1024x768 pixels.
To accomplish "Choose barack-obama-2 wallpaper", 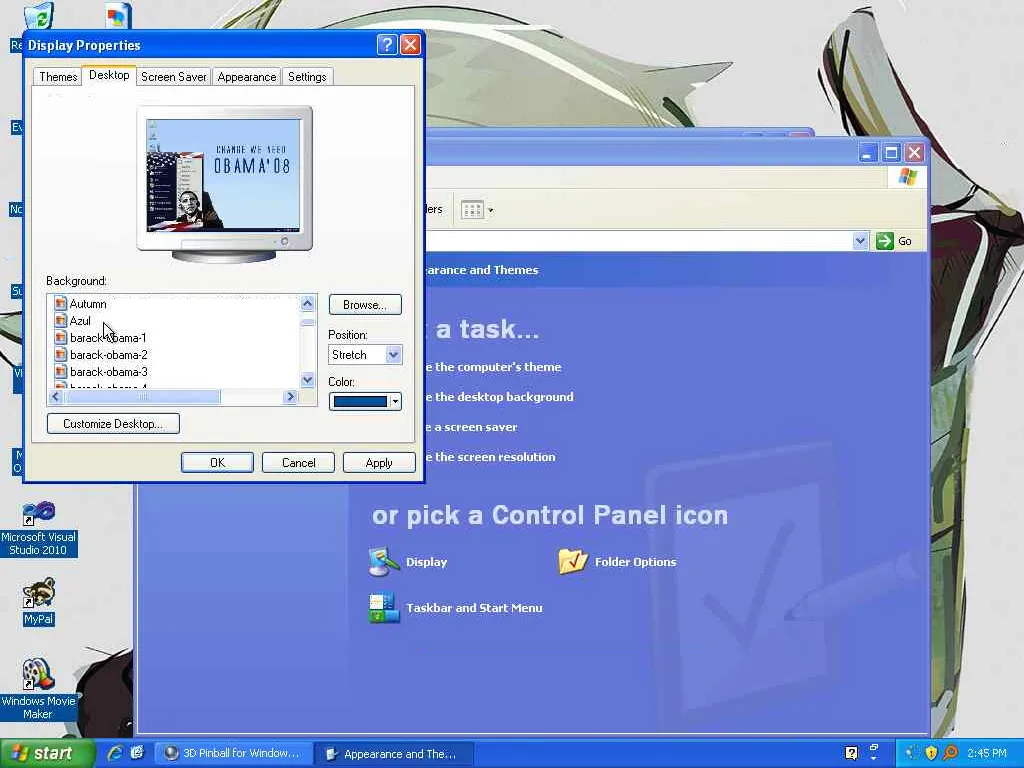I will pyautogui.click(x=109, y=355).
